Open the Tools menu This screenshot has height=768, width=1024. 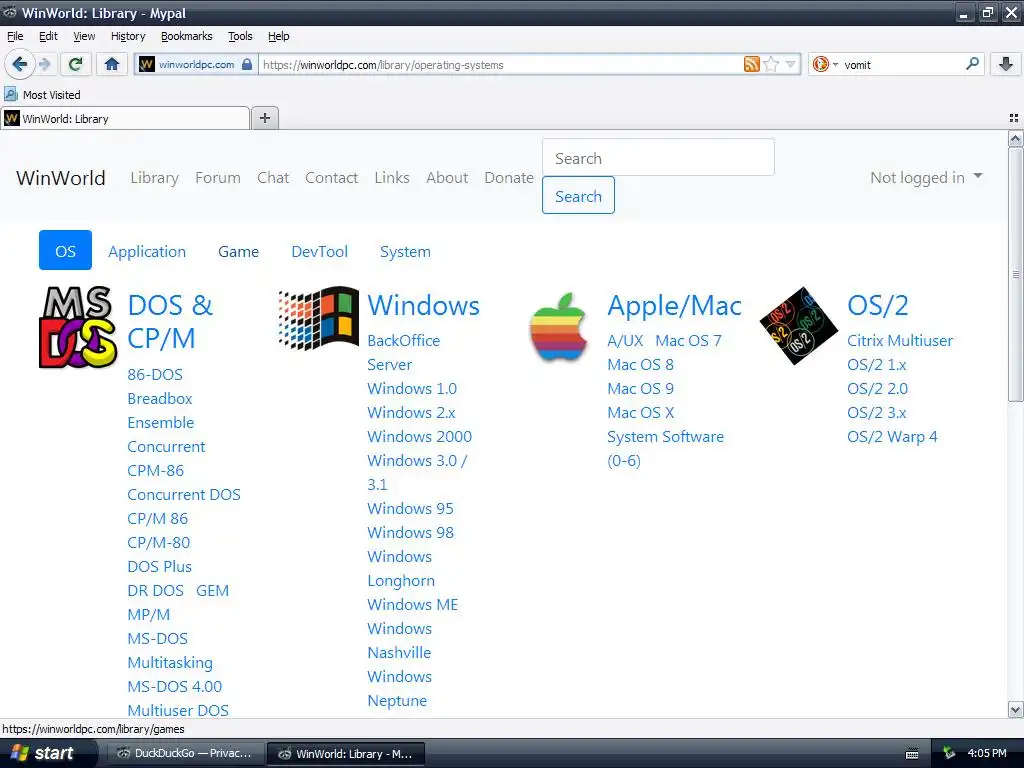tap(240, 36)
